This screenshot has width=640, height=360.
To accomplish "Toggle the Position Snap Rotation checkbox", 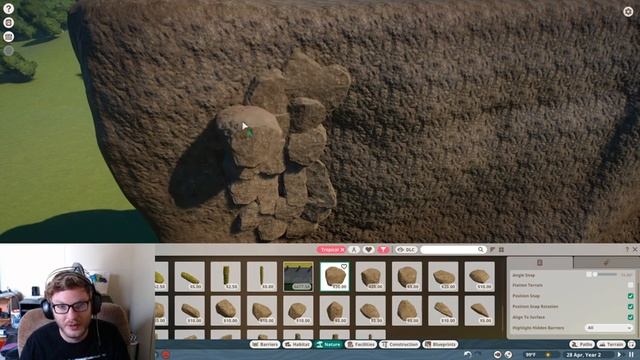I will click(631, 306).
